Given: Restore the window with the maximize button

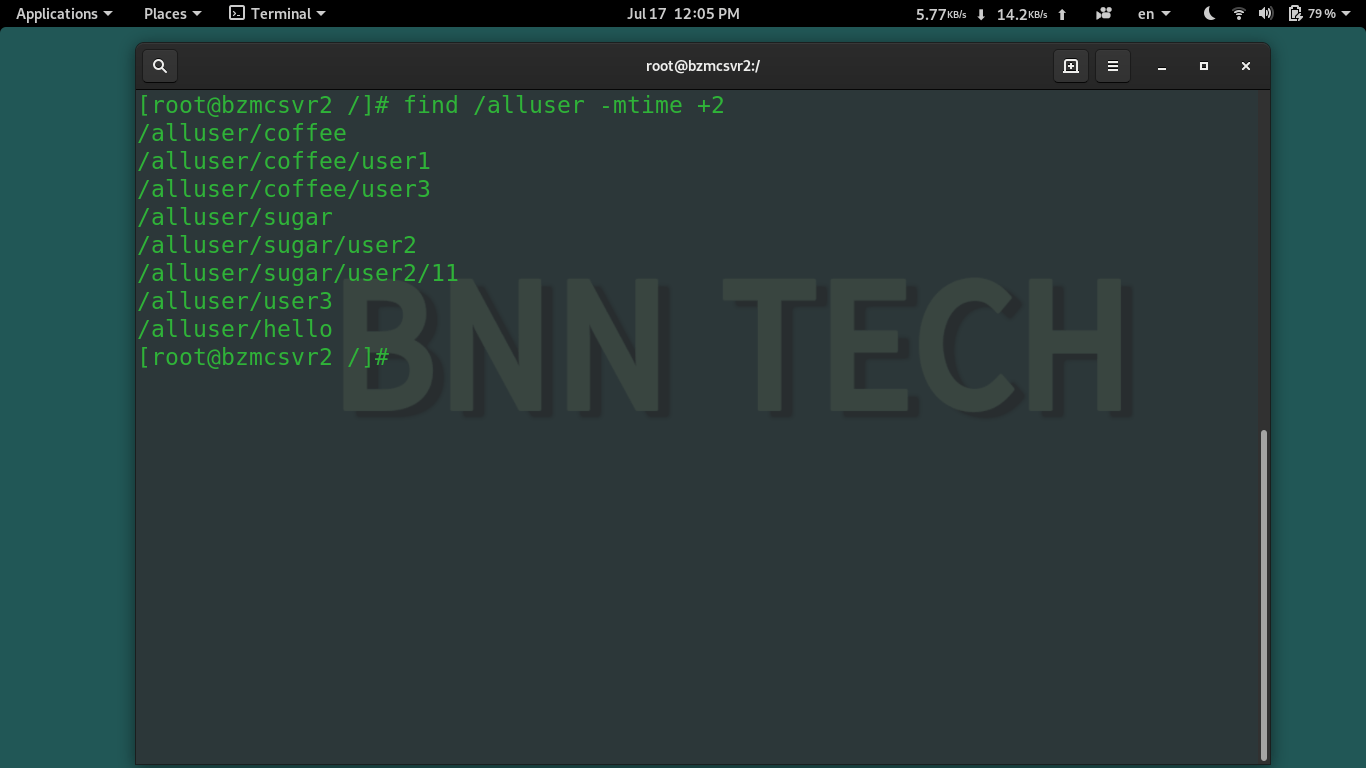Looking at the screenshot, I should [1203, 66].
